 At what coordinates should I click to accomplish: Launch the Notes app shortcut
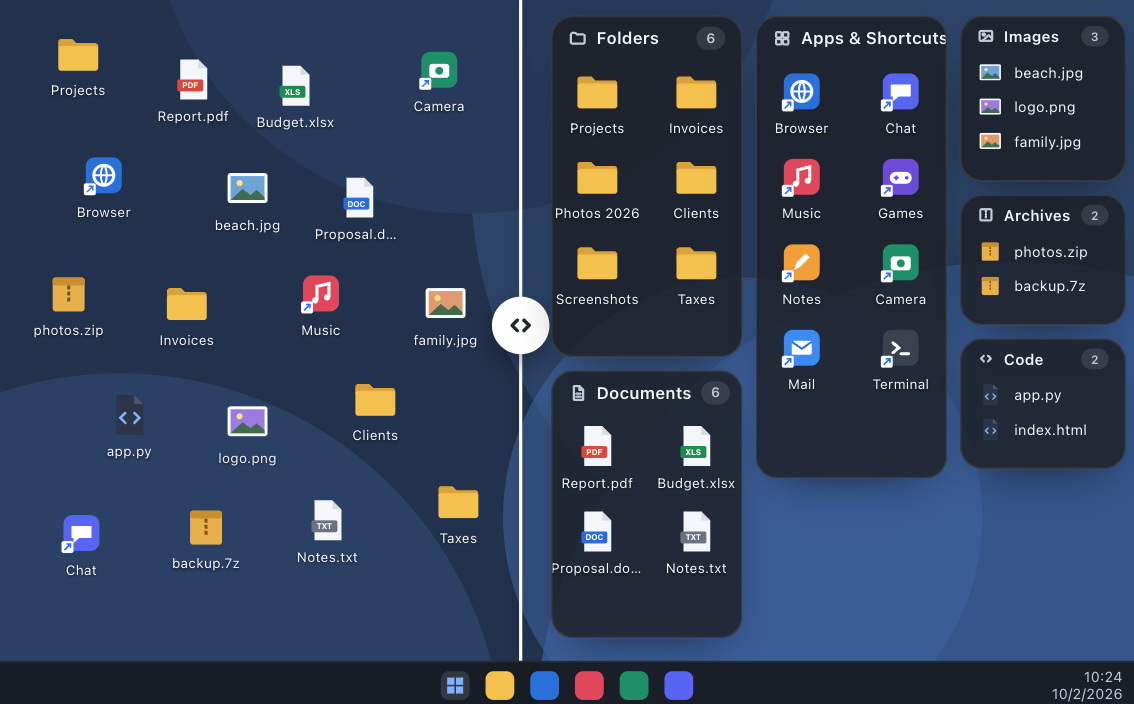pos(801,276)
